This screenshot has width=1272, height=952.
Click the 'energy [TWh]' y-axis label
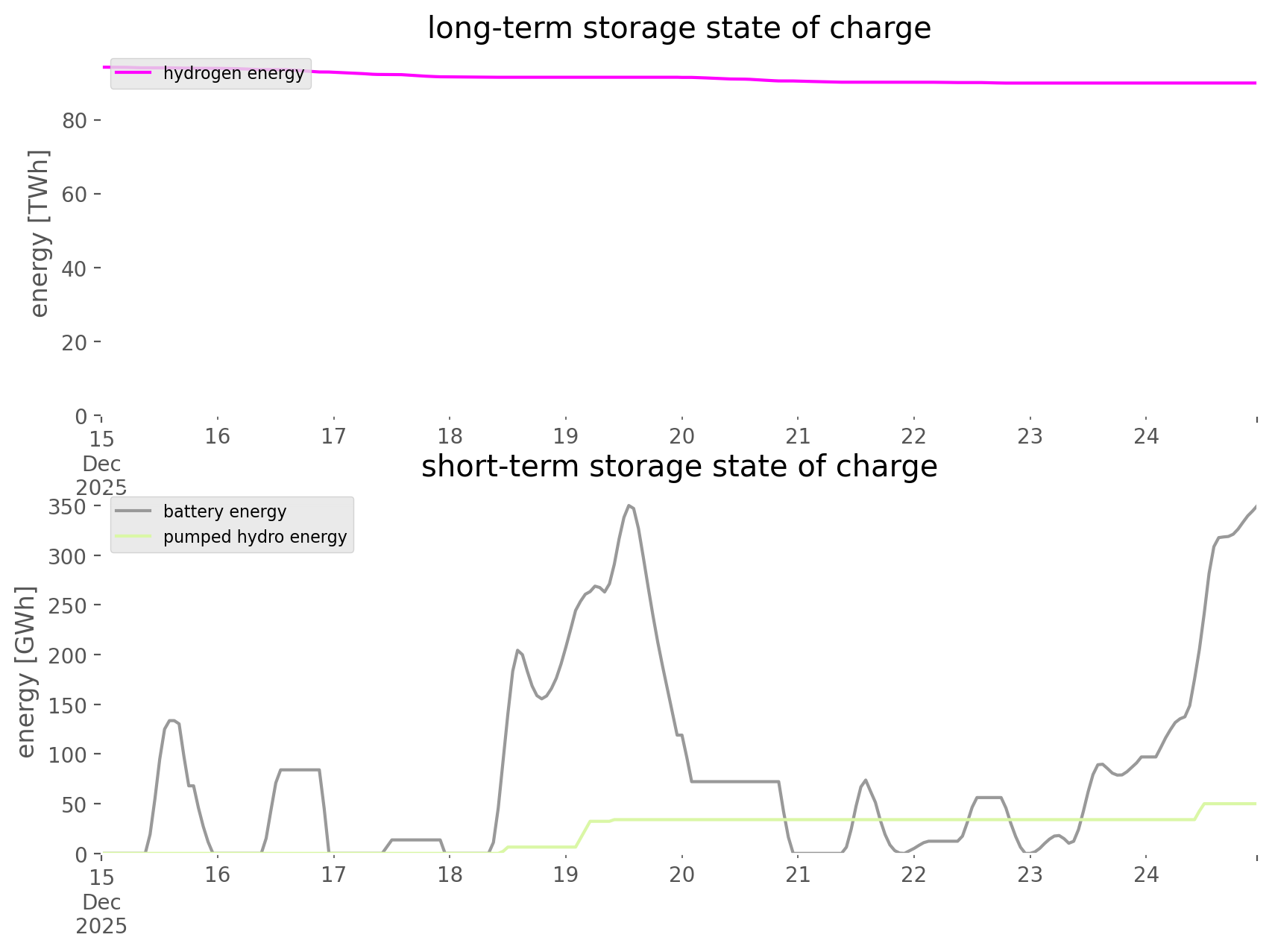(x=39, y=233)
